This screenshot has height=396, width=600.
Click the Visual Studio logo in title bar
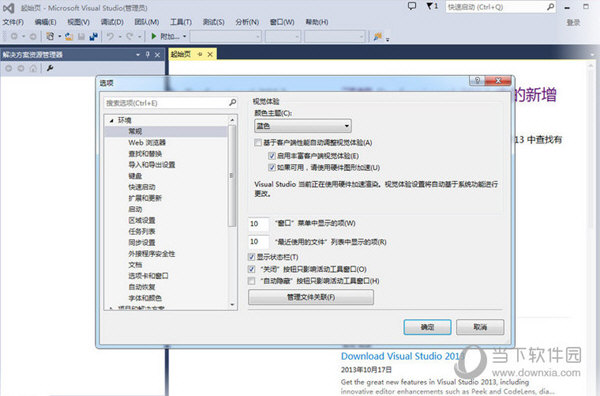click(x=8, y=8)
